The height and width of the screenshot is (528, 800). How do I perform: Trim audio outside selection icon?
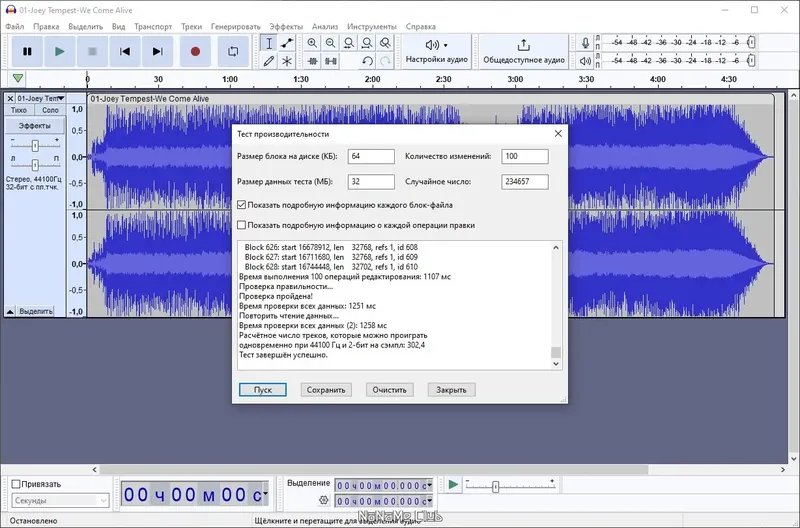(313, 61)
